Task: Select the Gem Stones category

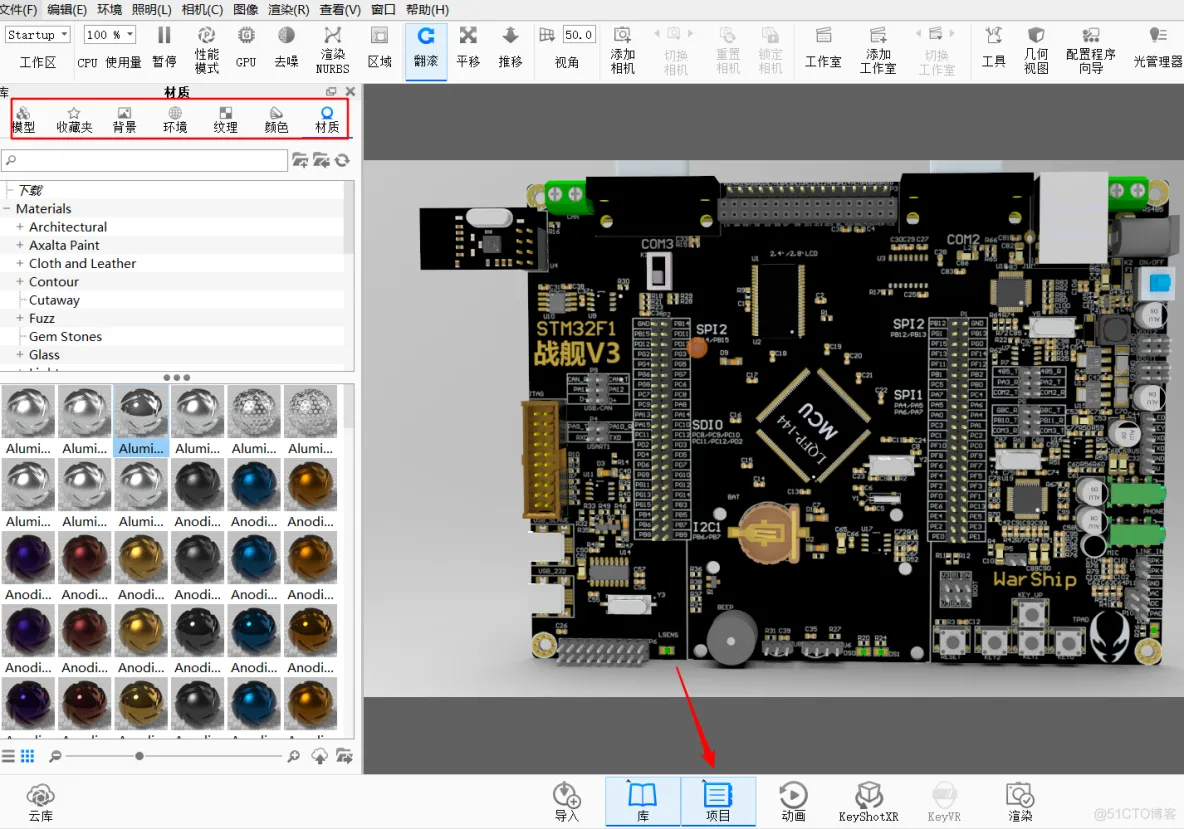Action: click(66, 336)
